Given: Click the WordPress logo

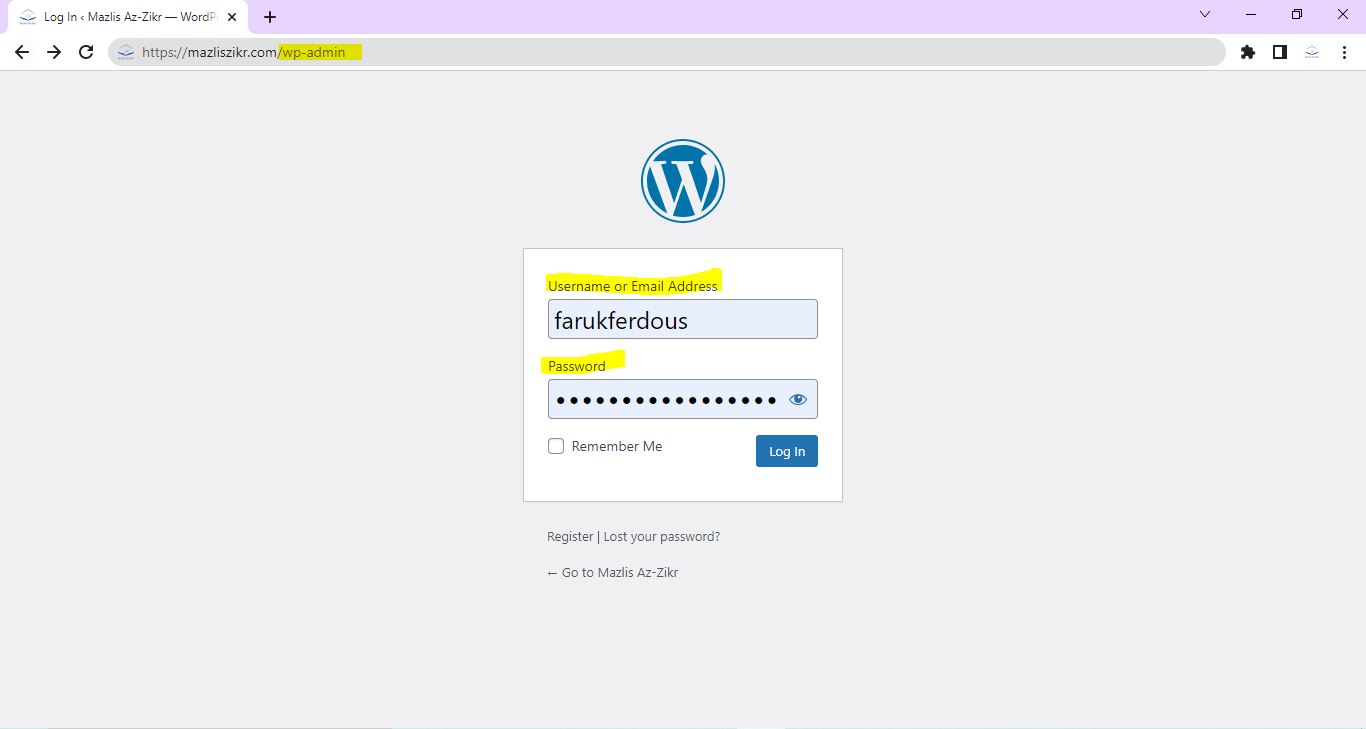Looking at the screenshot, I should point(683,181).
